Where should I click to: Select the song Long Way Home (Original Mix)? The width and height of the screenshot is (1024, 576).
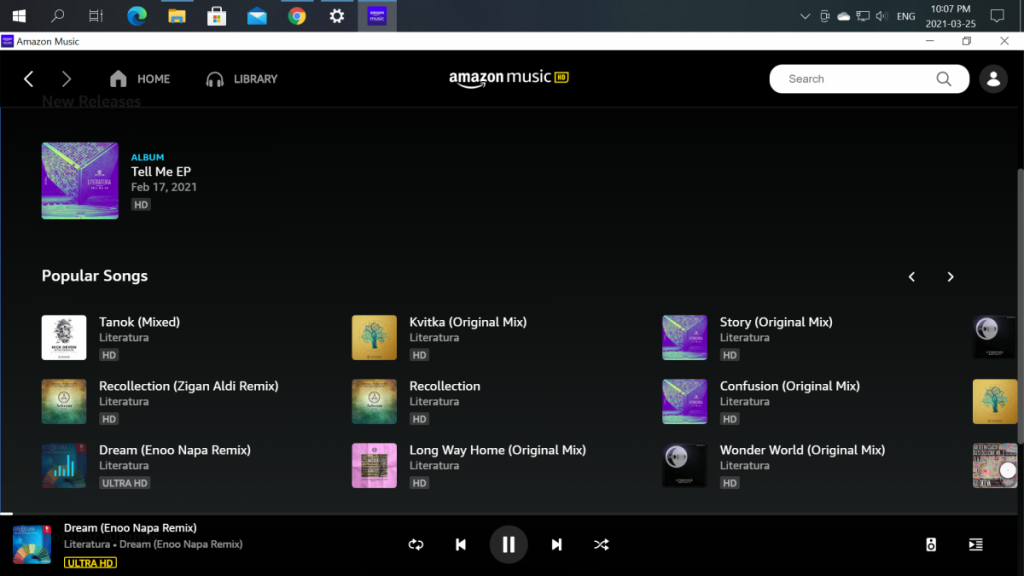point(498,450)
